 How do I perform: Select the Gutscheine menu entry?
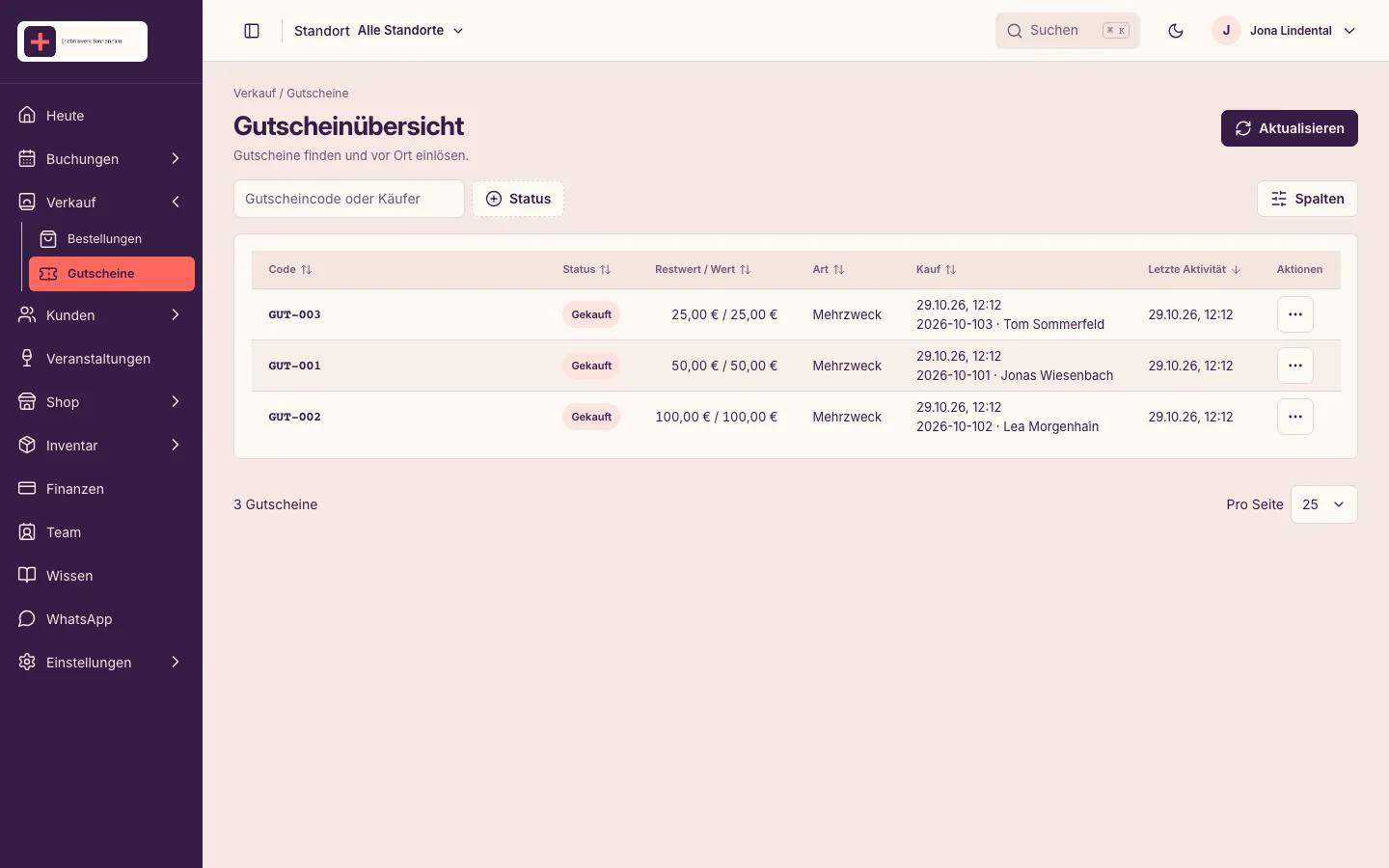pos(112,274)
